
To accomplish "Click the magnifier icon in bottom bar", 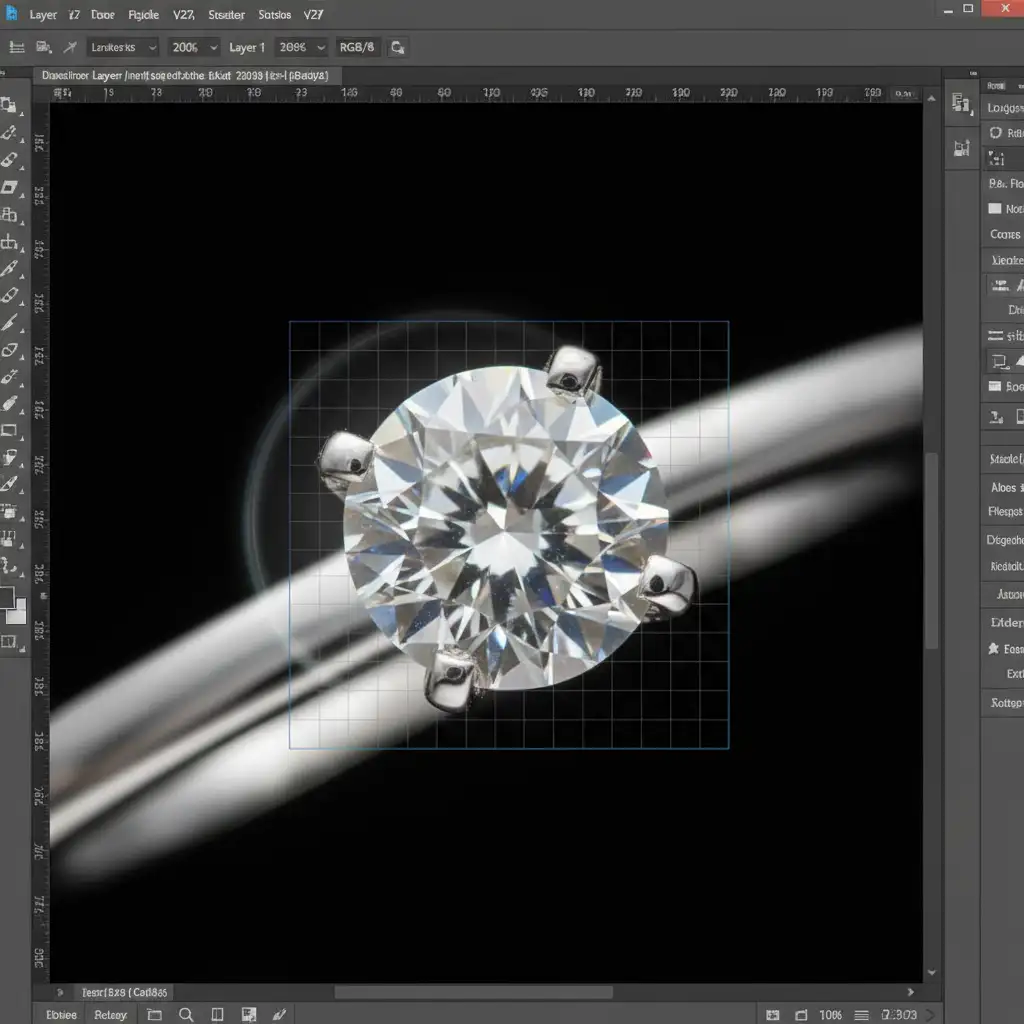I will 186,1014.
